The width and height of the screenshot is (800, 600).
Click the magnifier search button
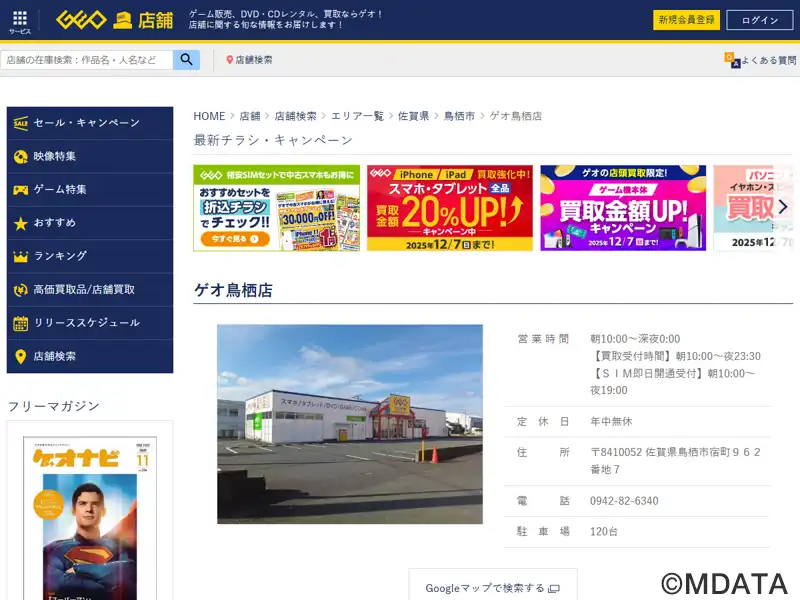(x=186, y=60)
